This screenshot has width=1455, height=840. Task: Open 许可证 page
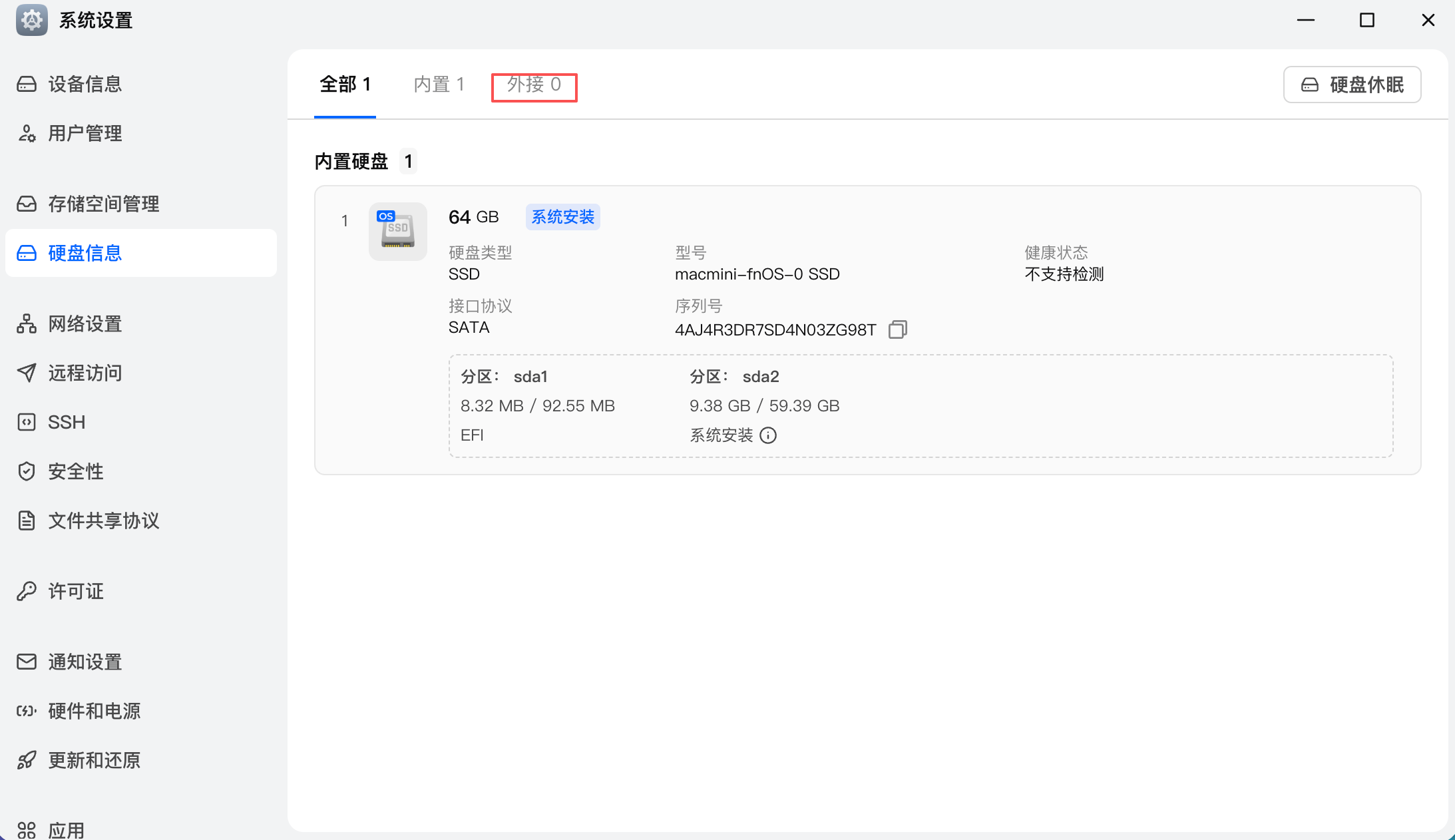pyautogui.click(x=75, y=592)
